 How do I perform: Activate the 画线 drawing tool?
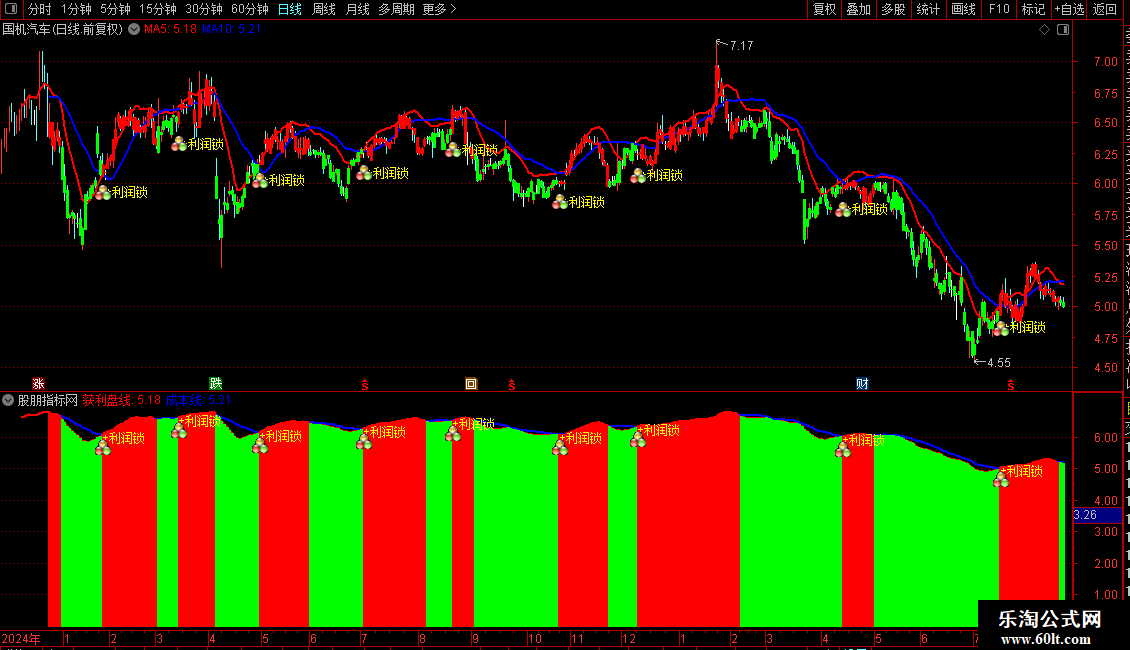(x=964, y=9)
